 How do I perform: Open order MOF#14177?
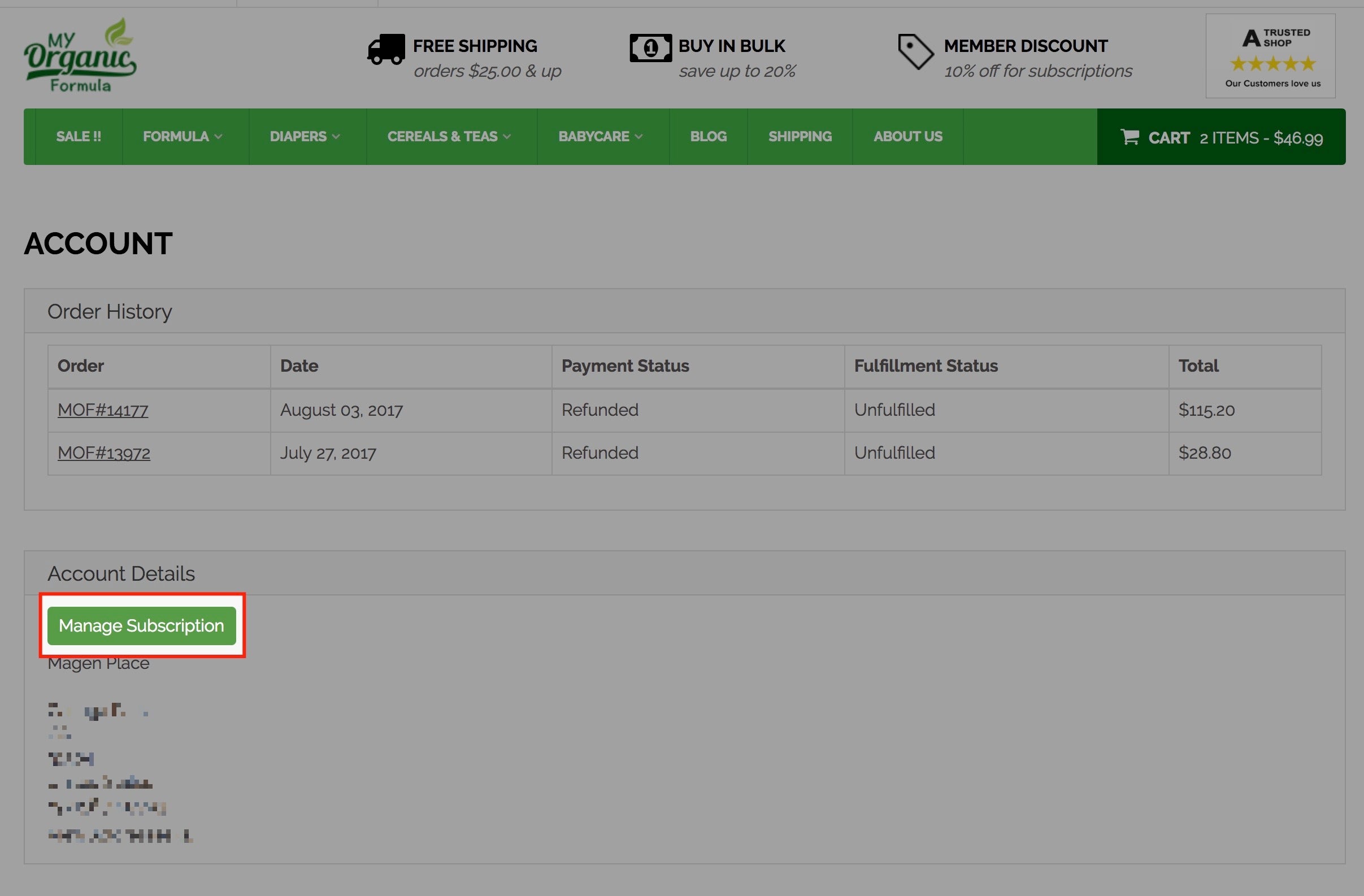point(103,410)
